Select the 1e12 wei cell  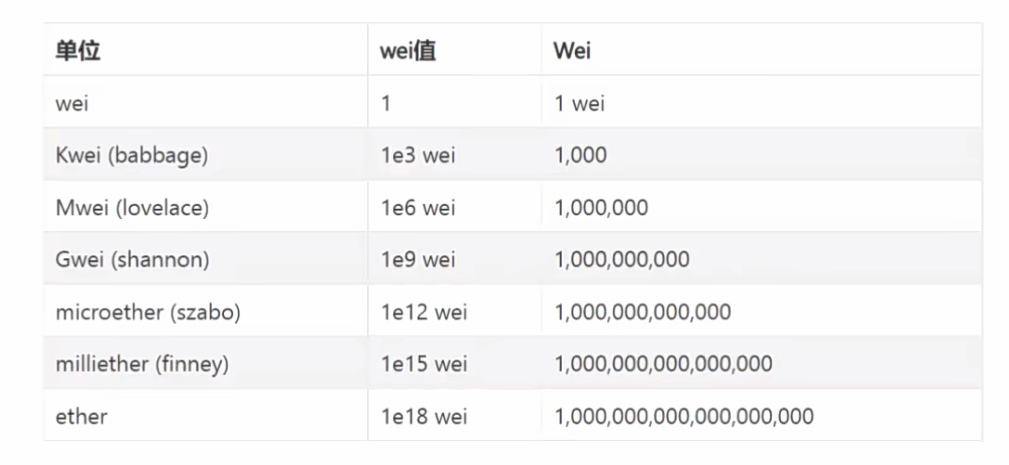[x=423, y=312]
